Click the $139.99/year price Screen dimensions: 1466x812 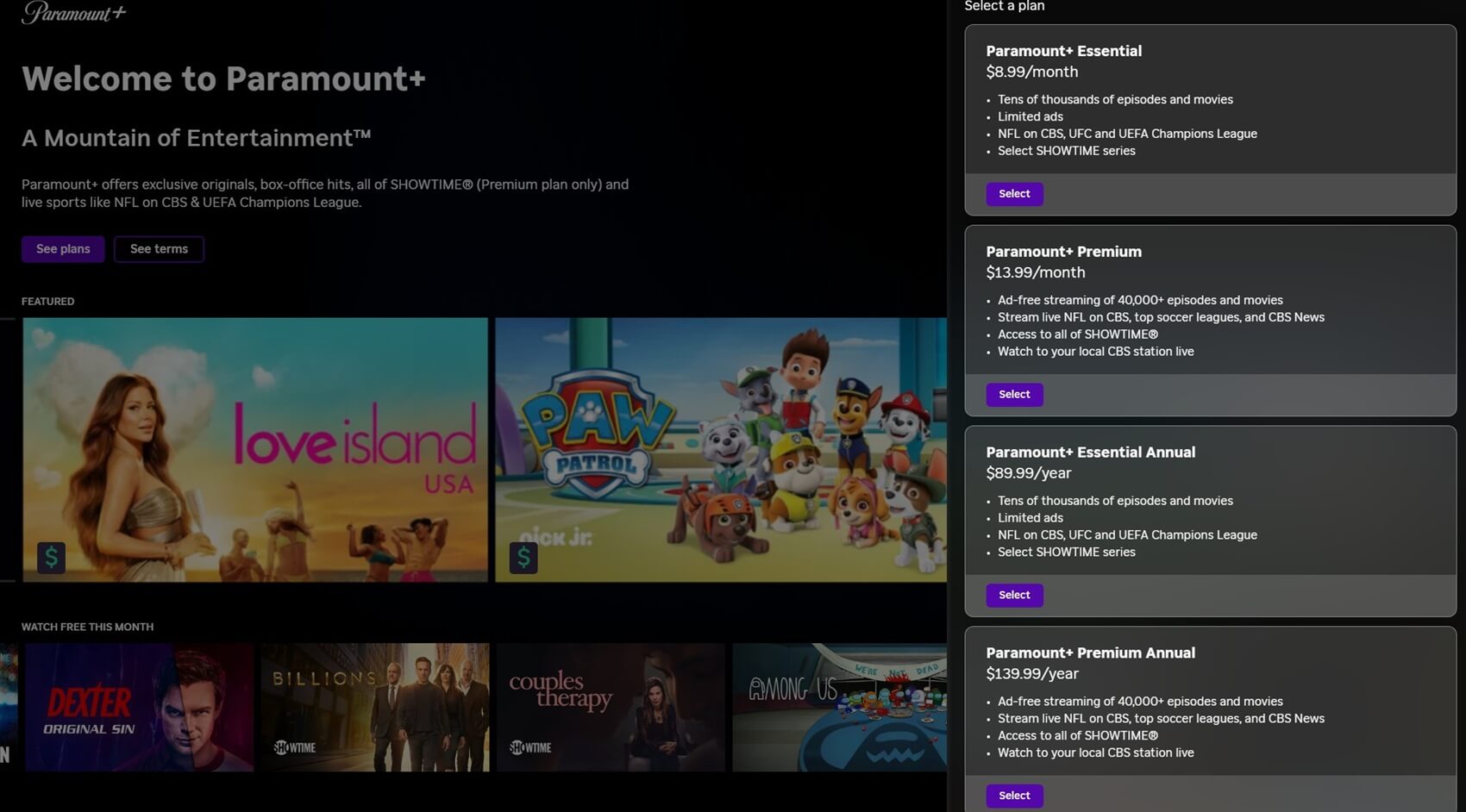(x=1032, y=674)
